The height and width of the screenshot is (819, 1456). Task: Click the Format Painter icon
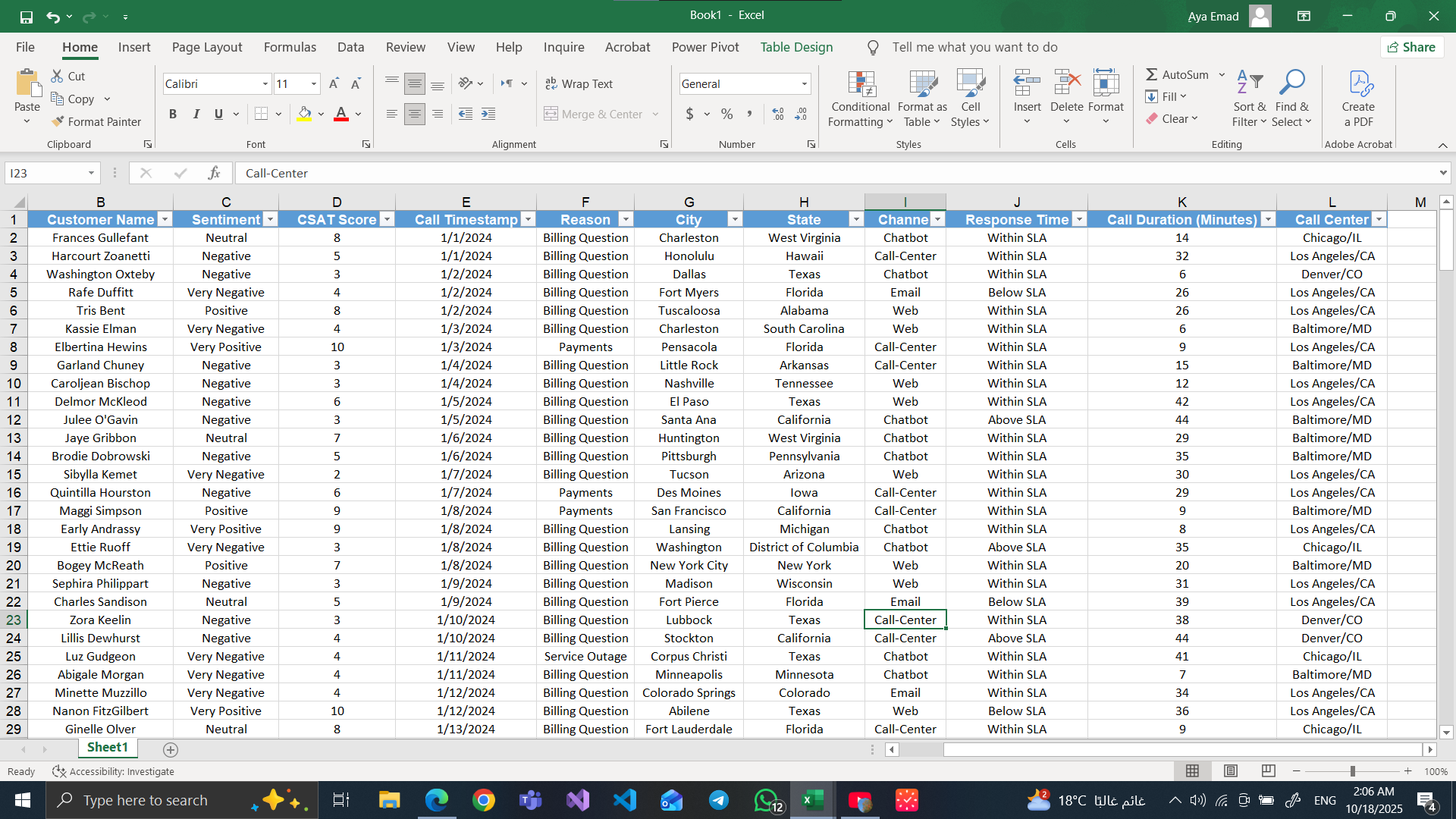pyautogui.click(x=58, y=121)
